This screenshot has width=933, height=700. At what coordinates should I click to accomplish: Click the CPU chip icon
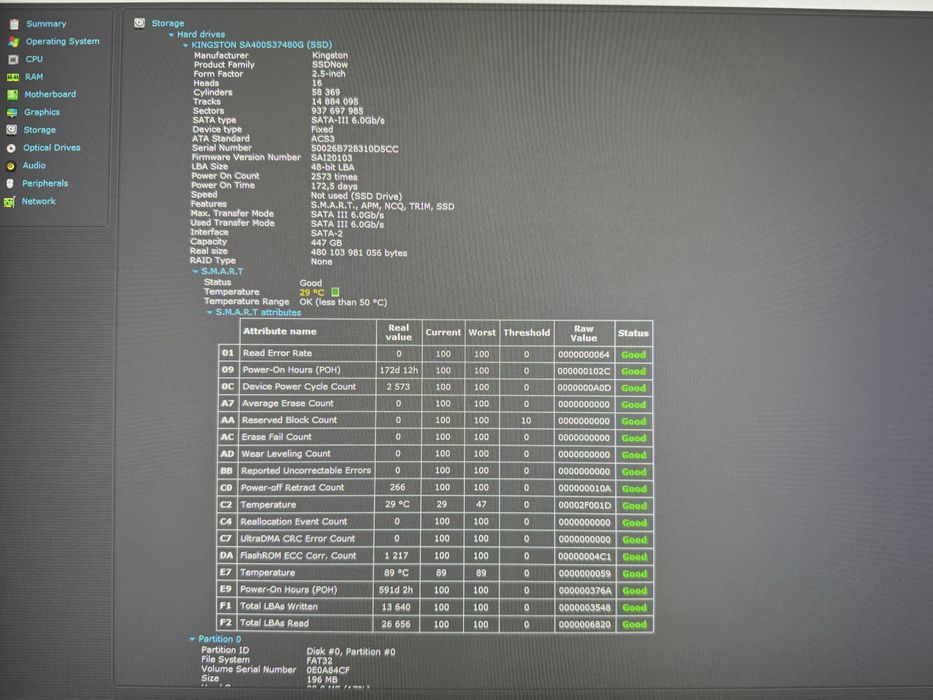[x=13, y=60]
